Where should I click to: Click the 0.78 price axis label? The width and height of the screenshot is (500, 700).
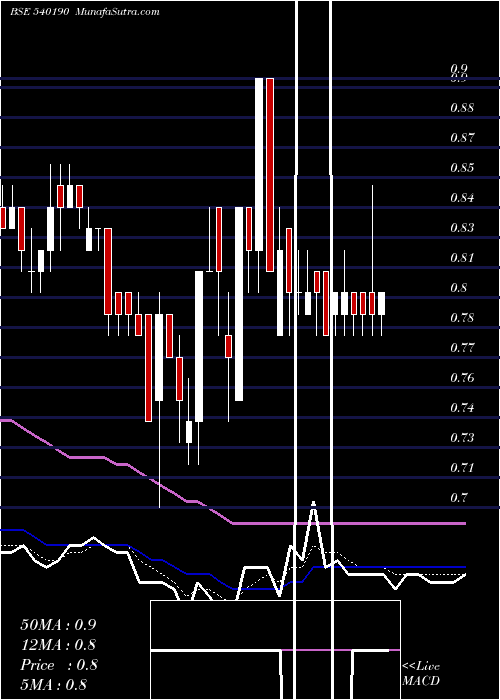[462, 318]
